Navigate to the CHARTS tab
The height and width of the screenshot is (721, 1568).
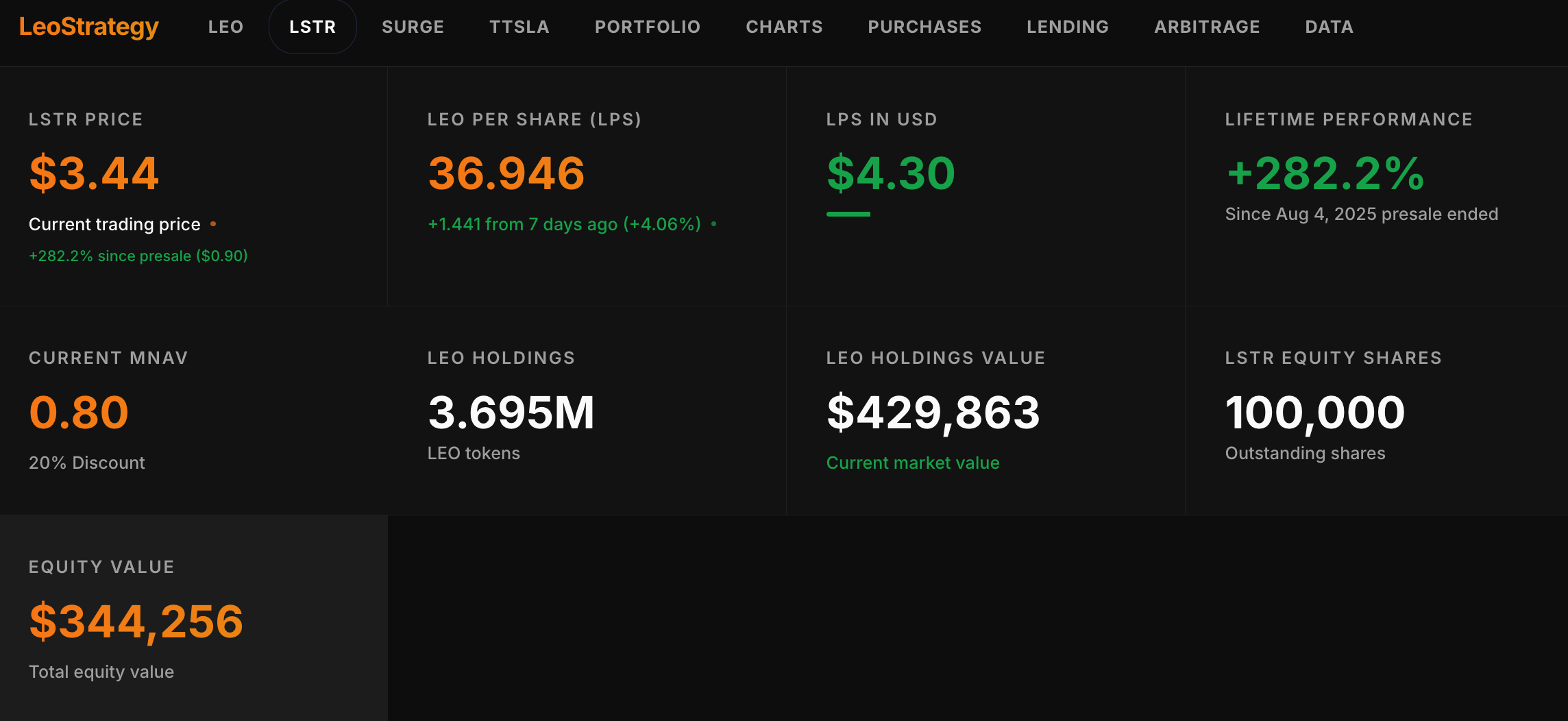[x=784, y=27]
